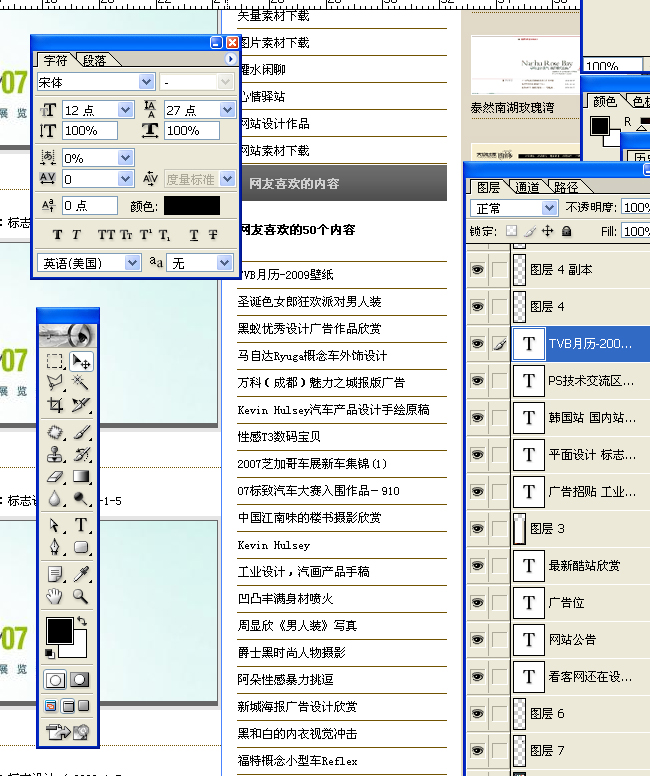This screenshot has width=650, height=776.
Task: Toggle All Caps text style
Action: click(106, 235)
